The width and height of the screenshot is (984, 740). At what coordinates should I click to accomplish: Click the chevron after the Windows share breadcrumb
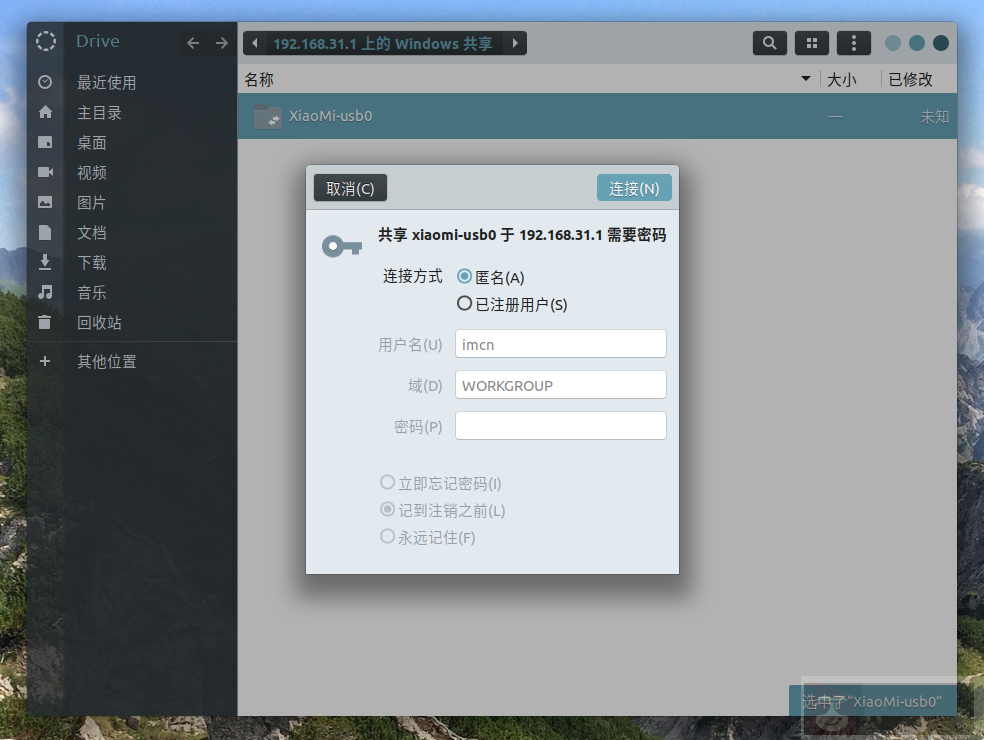[515, 42]
